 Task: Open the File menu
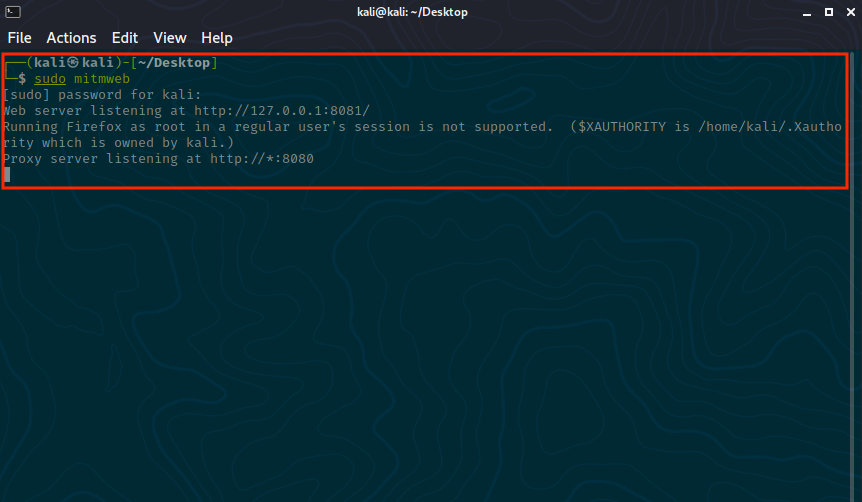pos(19,38)
